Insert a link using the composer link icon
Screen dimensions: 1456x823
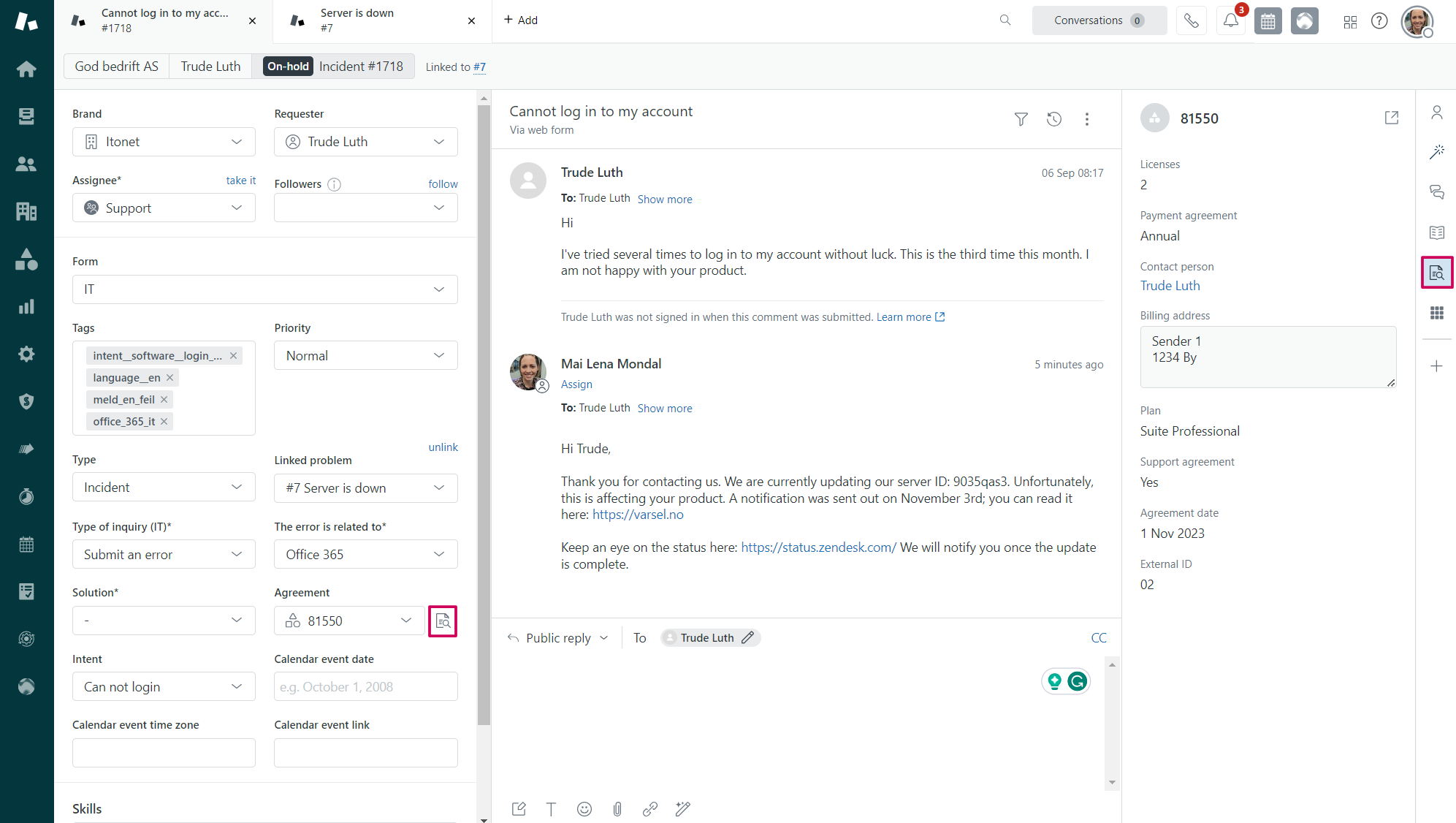[650, 809]
